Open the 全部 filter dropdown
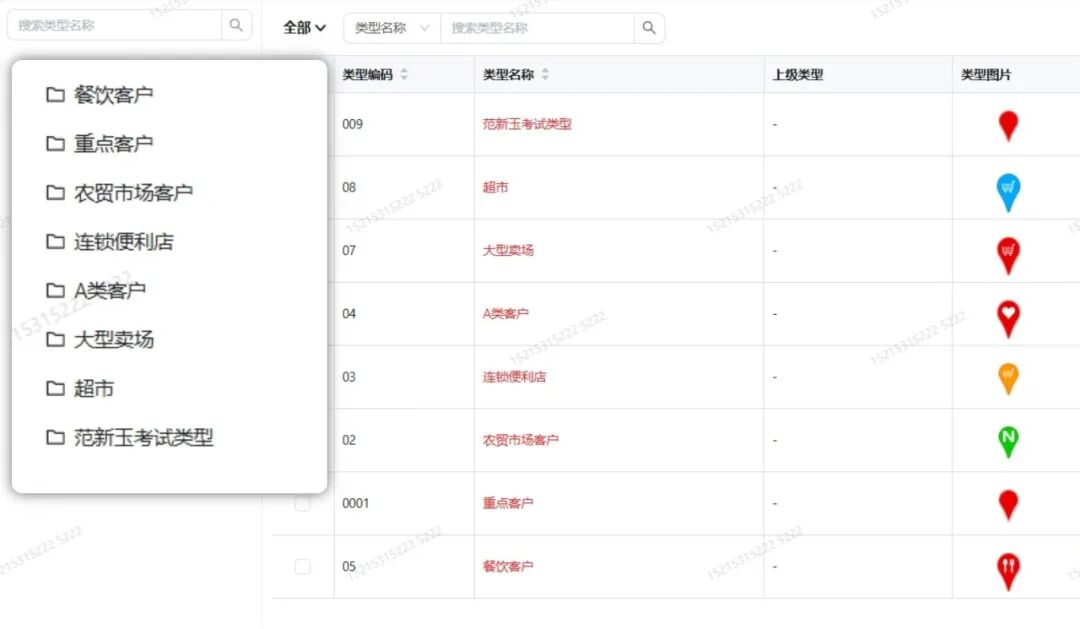This screenshot has height=629, width=1080. pos(304,28)
